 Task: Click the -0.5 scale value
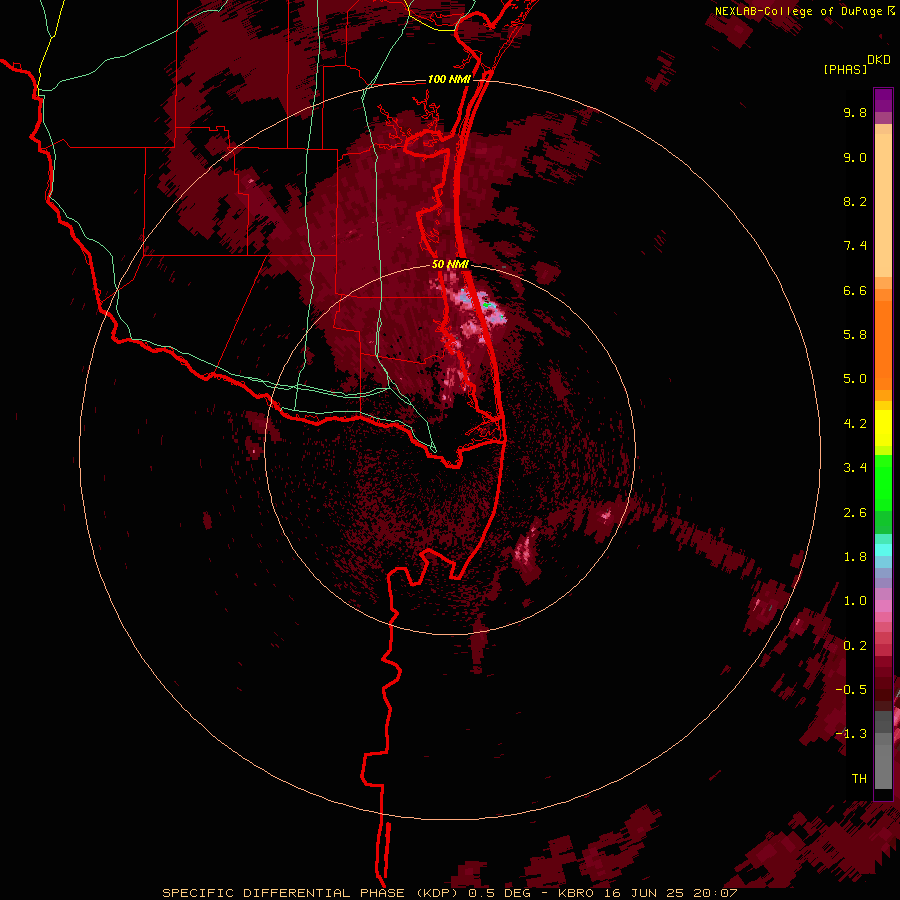point(851,690)
